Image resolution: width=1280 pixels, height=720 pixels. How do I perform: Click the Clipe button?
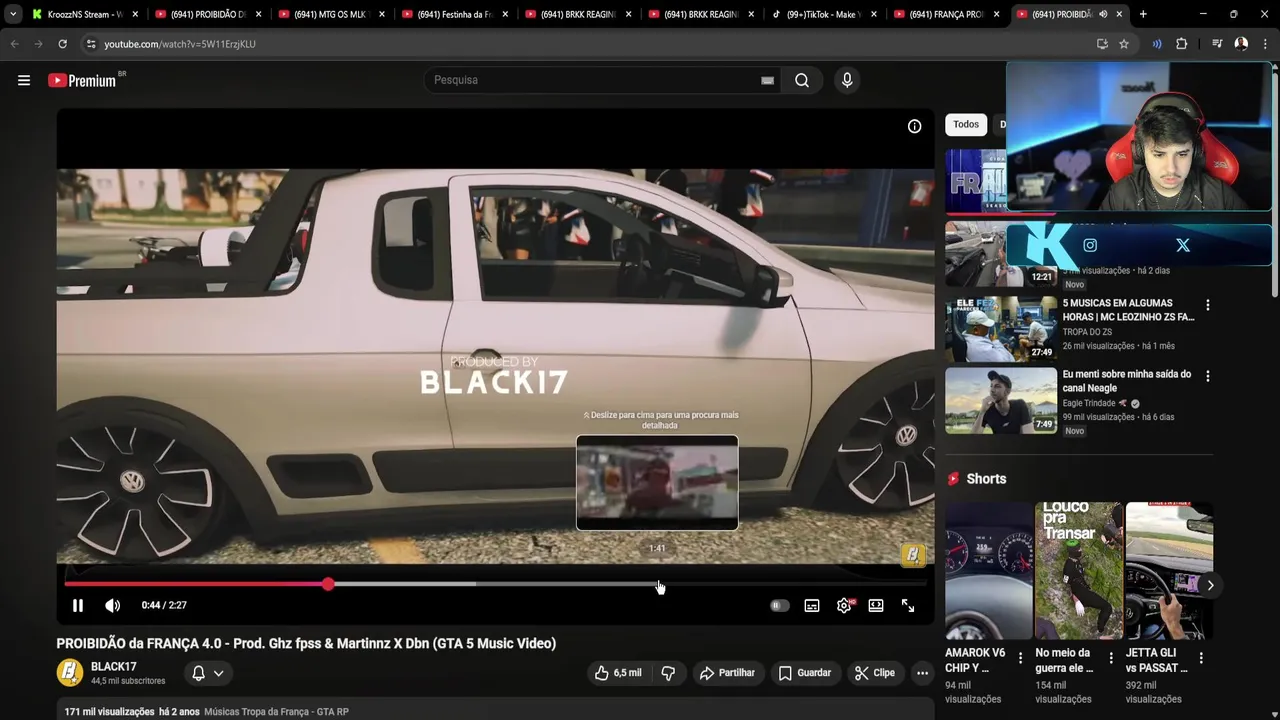[874, 673]
